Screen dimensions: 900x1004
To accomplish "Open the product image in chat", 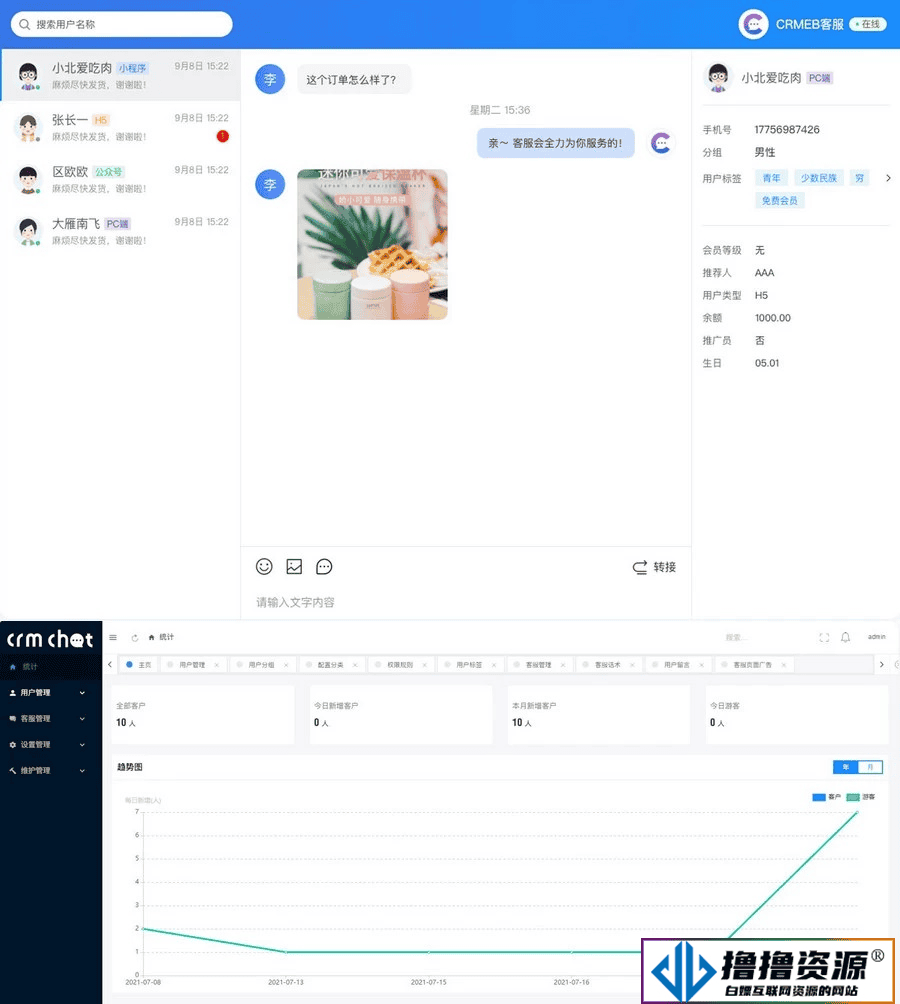I will click(x=373, y=244).
